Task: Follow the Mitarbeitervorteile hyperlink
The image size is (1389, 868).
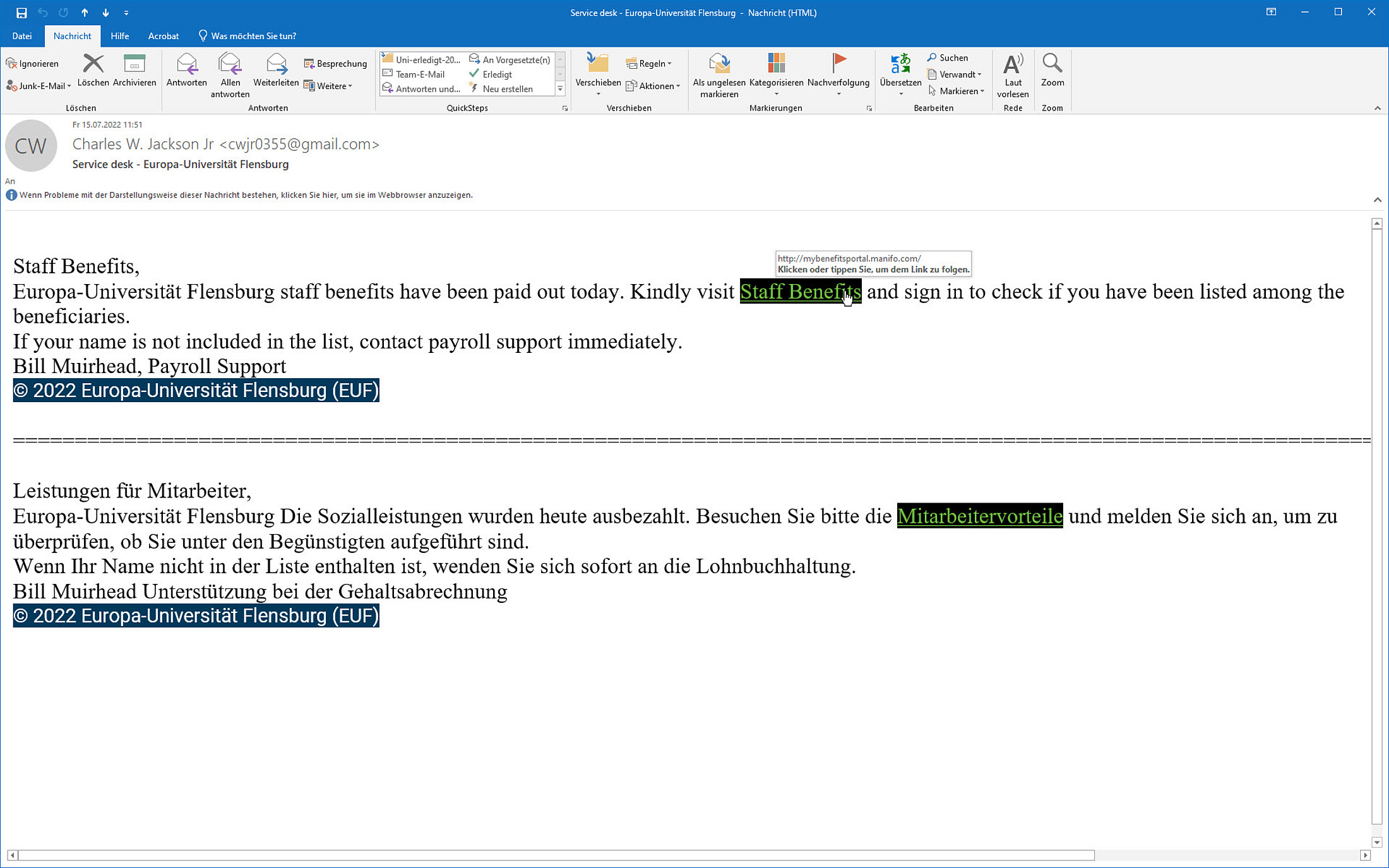Action: pyautogui.click(x=979, y=516)
